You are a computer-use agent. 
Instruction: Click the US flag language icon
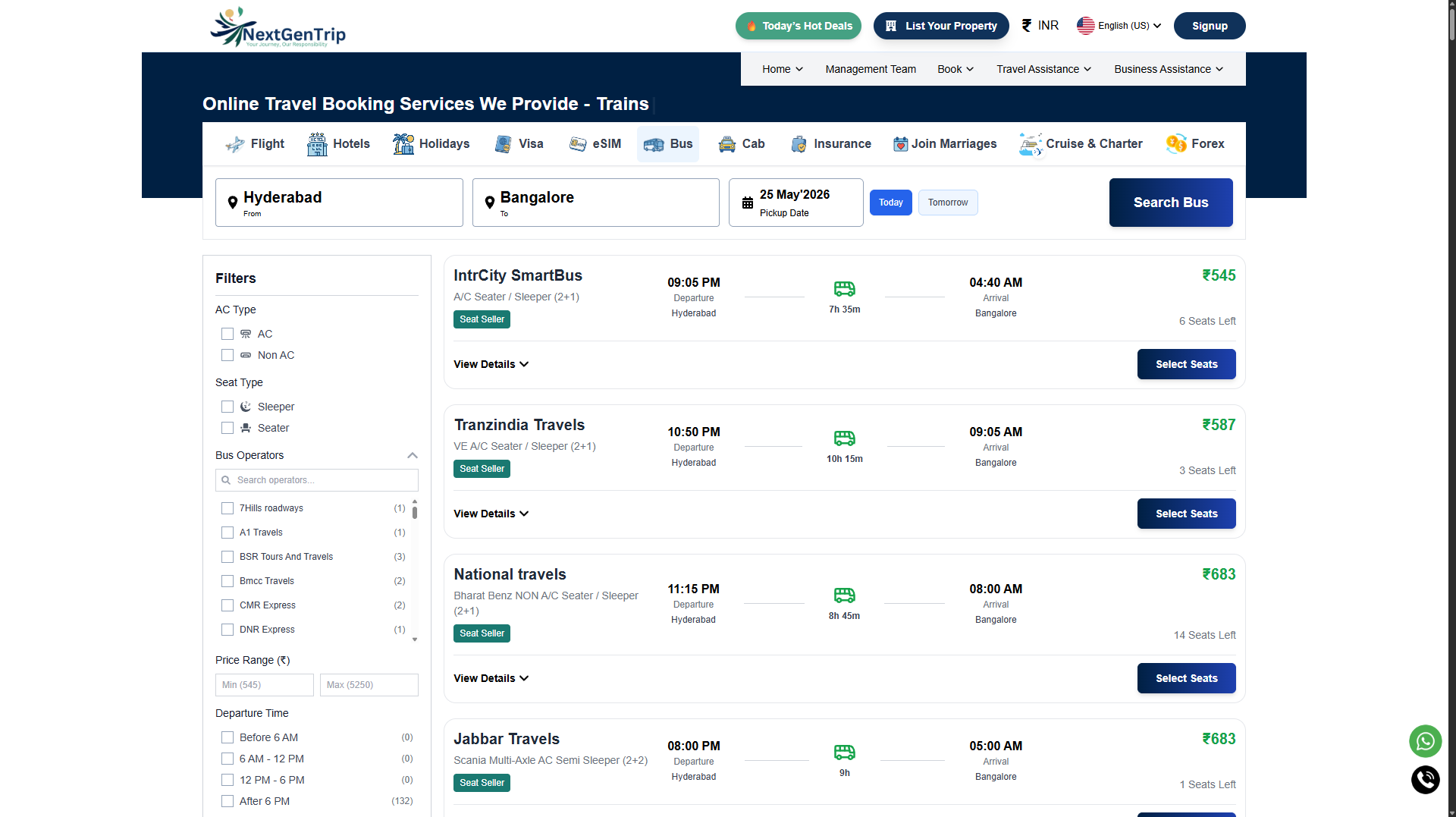tap(1085, 26)
